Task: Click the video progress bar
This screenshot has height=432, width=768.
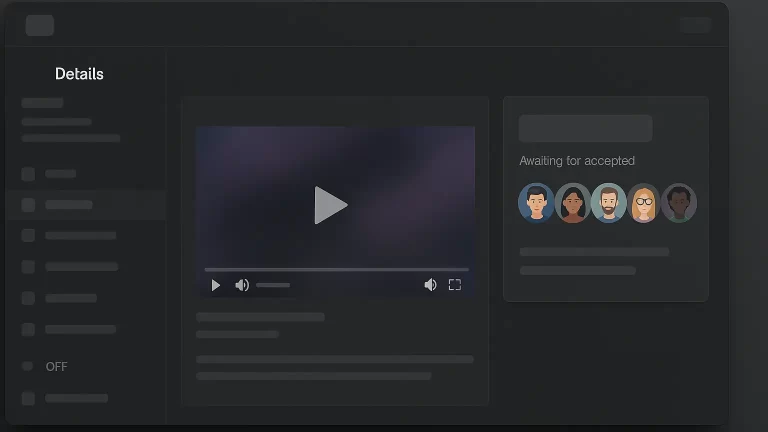Action: point(336,269)
